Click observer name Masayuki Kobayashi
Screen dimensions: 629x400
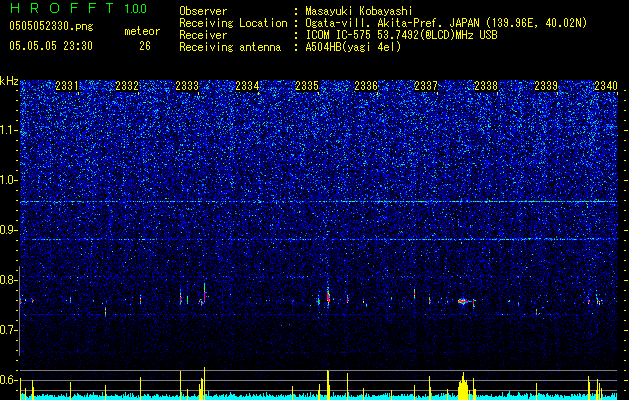tap(359, 11)
